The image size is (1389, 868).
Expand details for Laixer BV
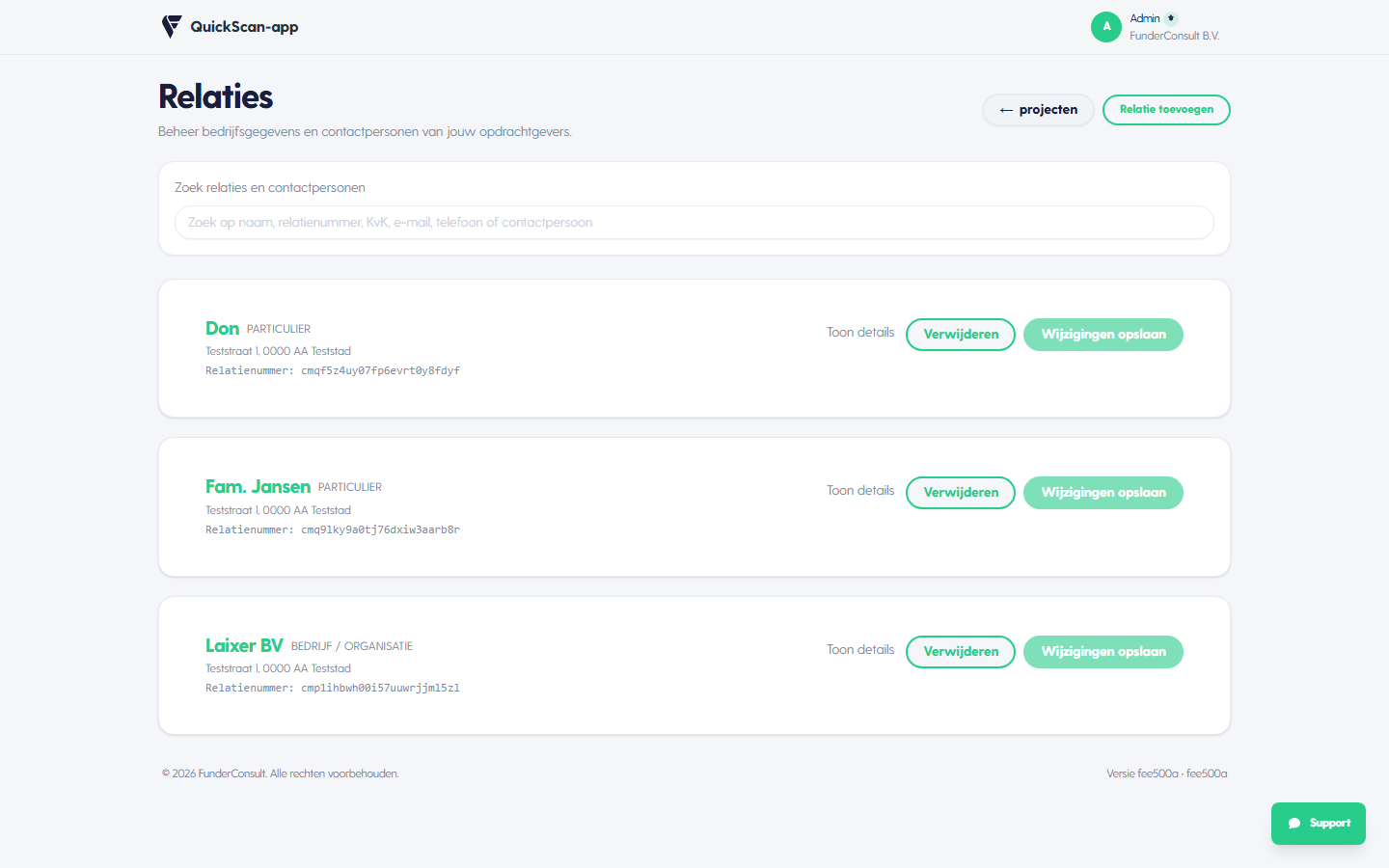tap(860, 650)
